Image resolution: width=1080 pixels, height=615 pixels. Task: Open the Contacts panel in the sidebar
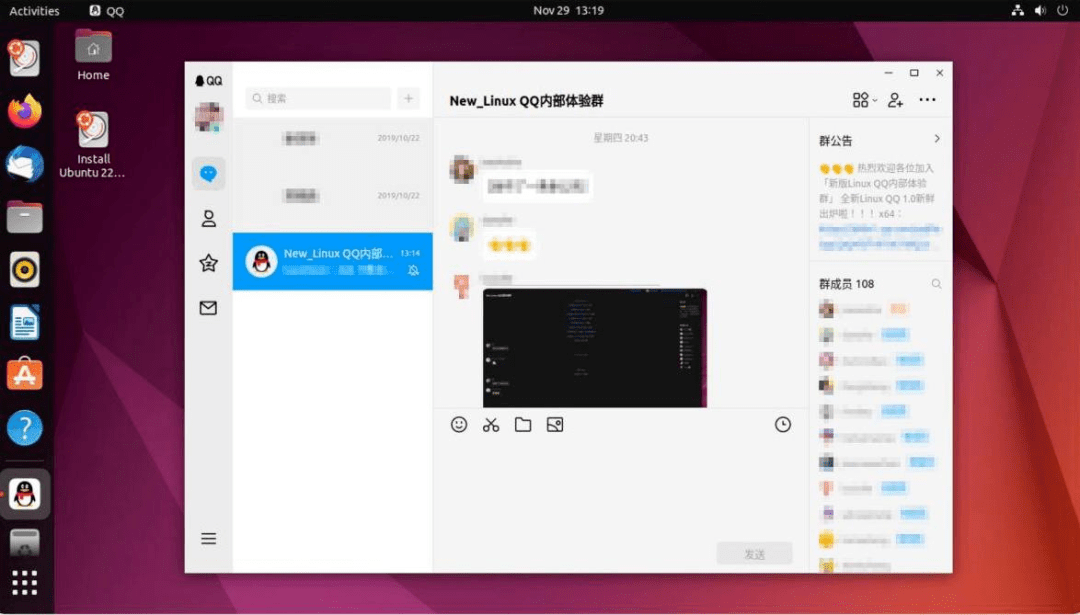point(208,218)
